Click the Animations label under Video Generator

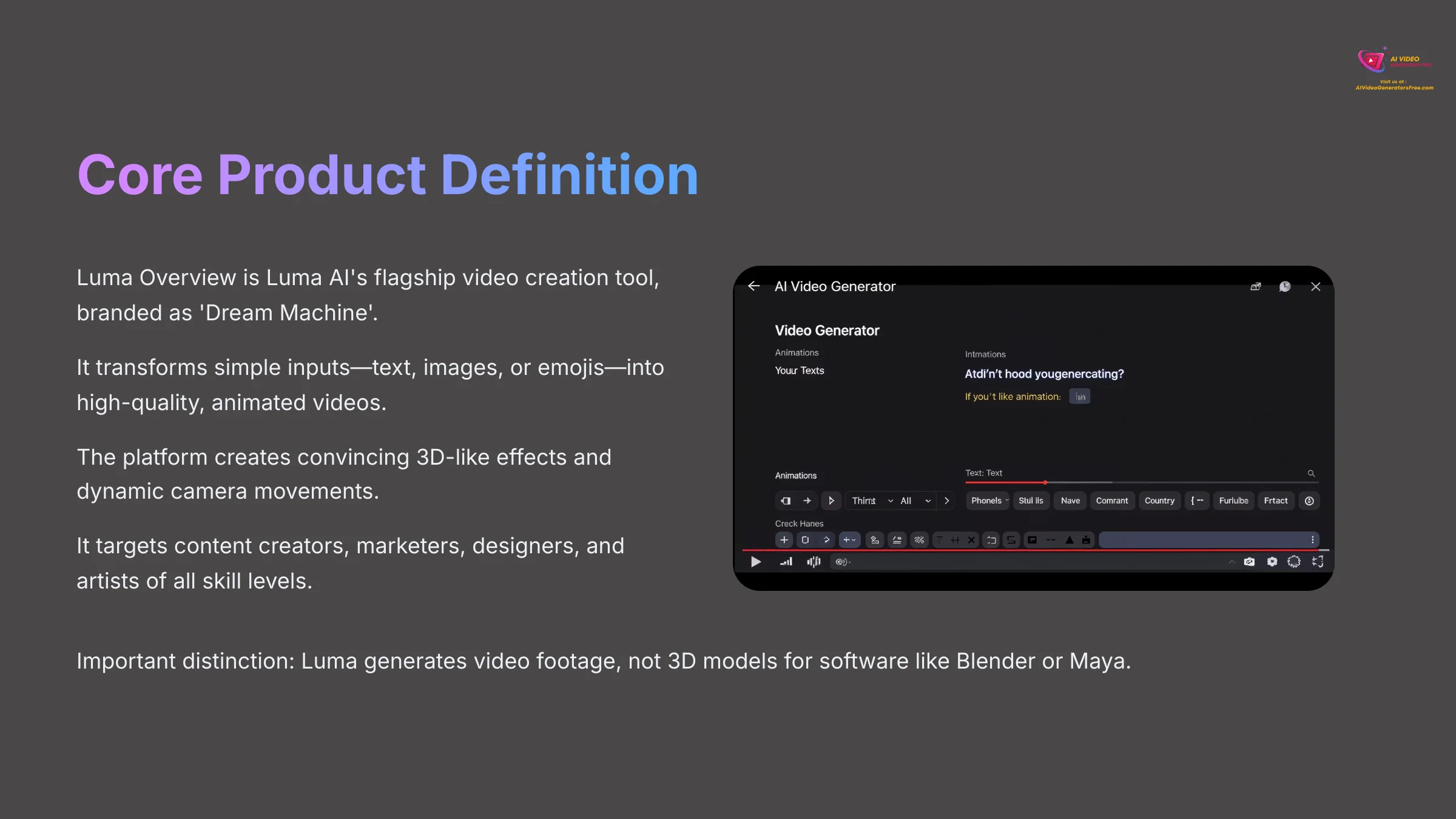click(x=797, y=352)
